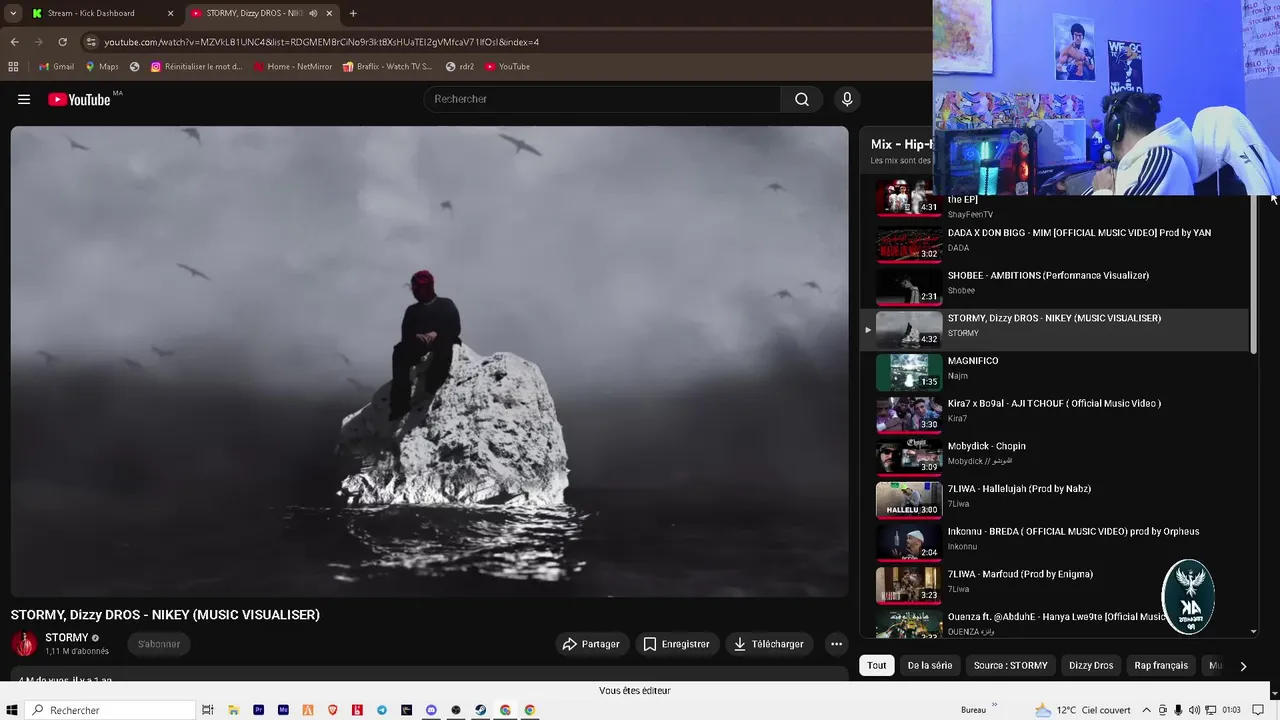The width and height of the screenshot is (1280, 720).
Task: Mute the YouTube tab audio icon
Action: [x=313, y=14]
